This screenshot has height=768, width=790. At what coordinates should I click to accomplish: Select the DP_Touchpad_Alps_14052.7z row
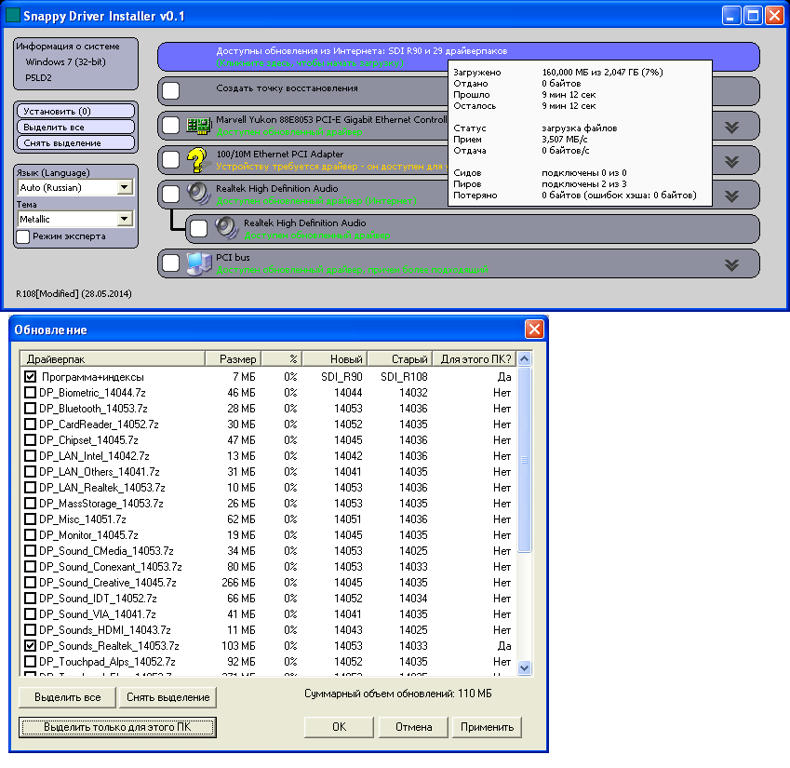click(x=268, y=662)
